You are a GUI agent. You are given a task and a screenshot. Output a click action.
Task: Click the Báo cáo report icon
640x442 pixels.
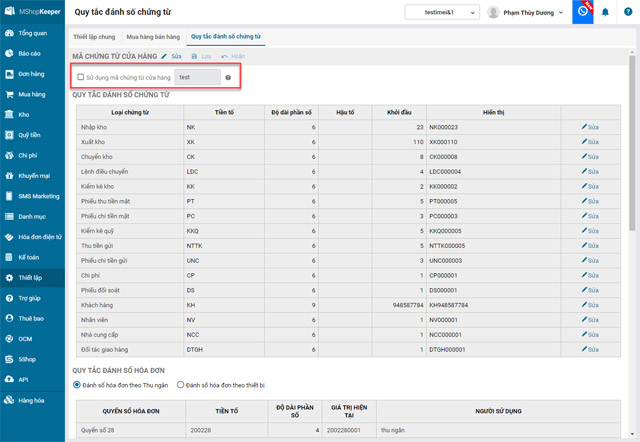pyautogui.click(x=9, y=53)
